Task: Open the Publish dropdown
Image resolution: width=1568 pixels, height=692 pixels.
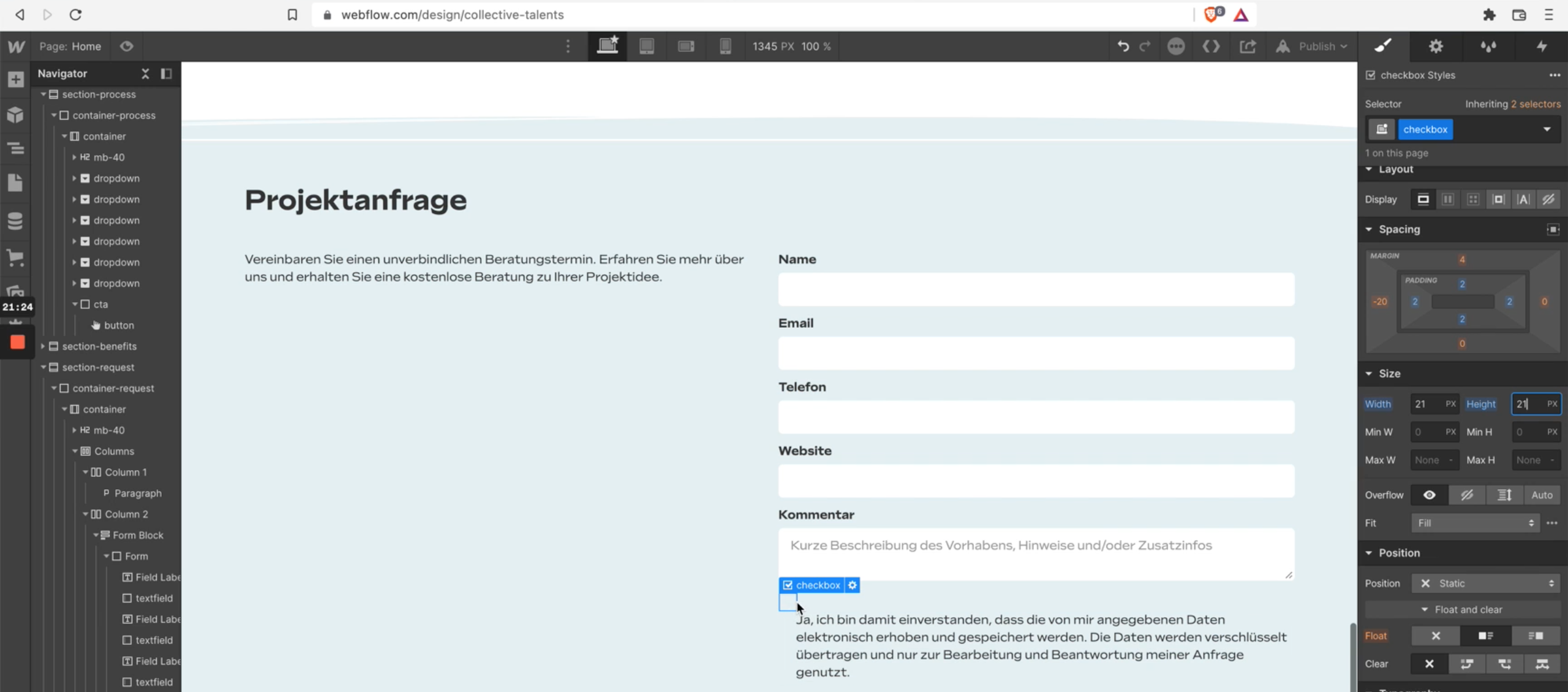Action: pos(1311,47)
